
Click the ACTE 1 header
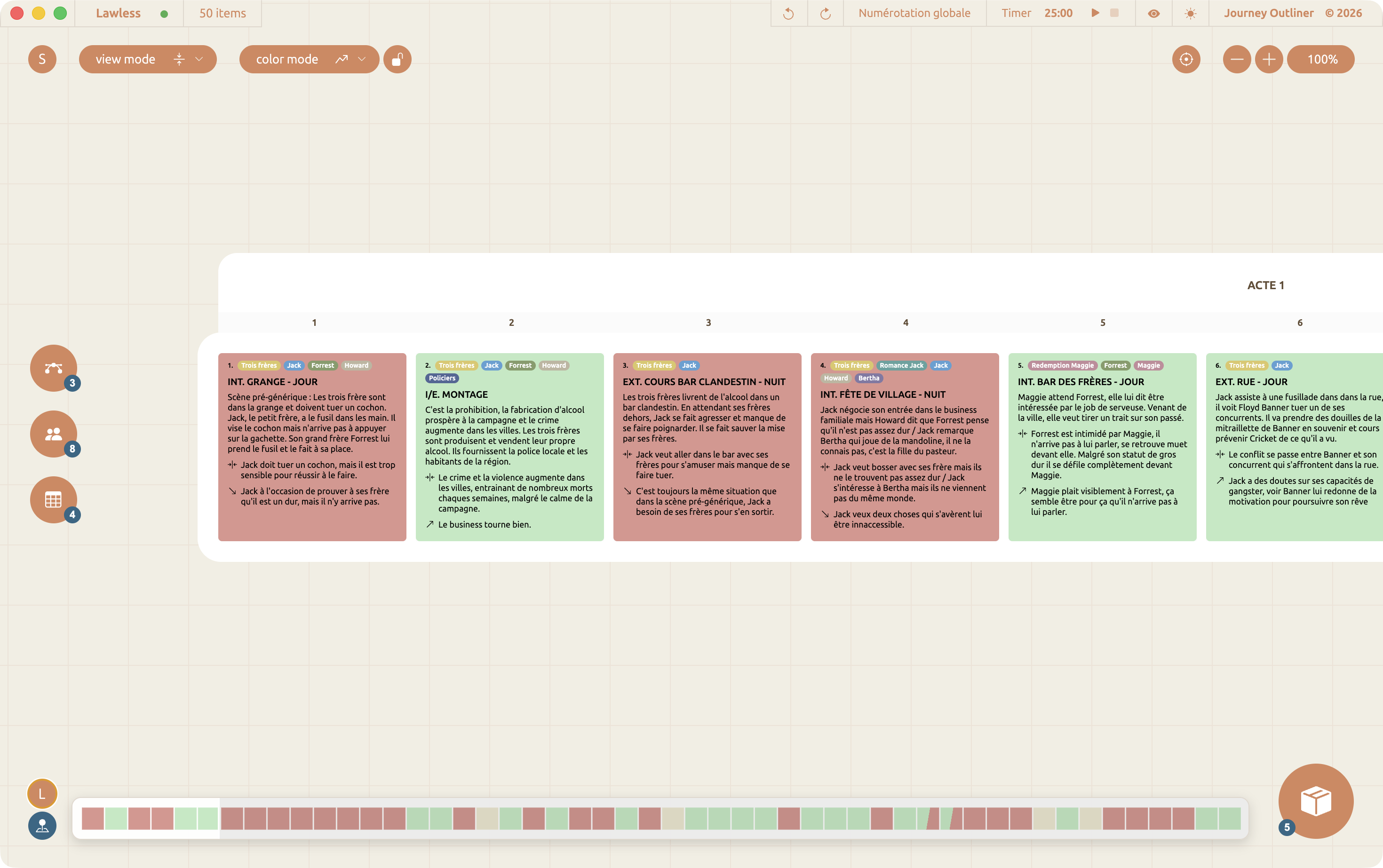pyautogui.click(x=1265, y=285)
